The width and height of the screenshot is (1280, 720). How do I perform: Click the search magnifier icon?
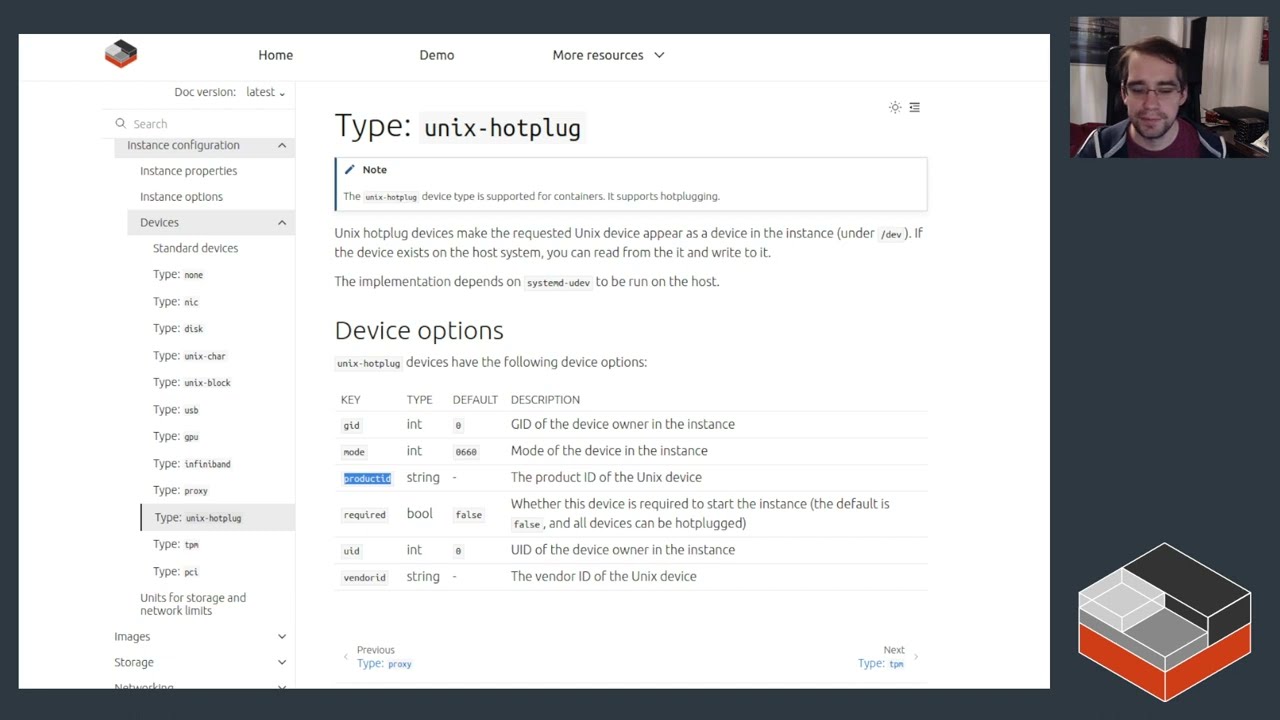click(121, 124)
